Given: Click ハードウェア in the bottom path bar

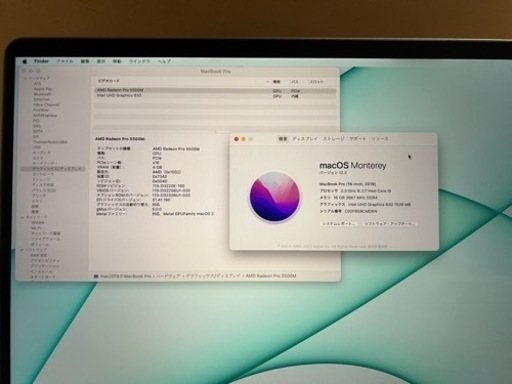Looking at the screenshot, I should click(x=168, y=276).
